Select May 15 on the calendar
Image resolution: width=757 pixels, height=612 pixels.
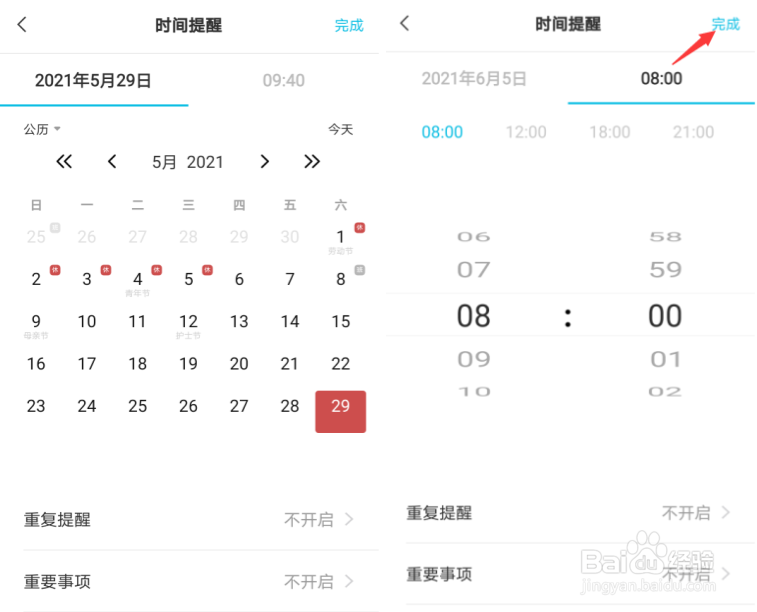point(340,321)
